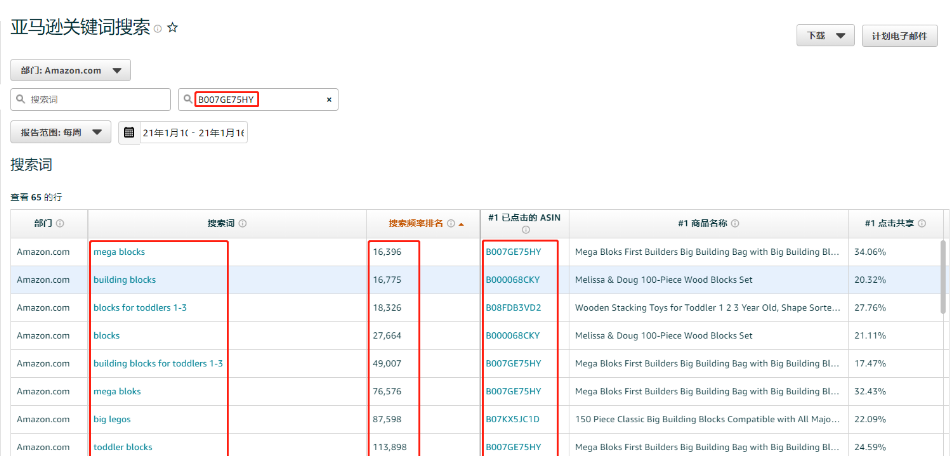This screenshot has height=456, width=950.
Task: Click the info icon in #1 点击共享 header
Action: point(921,224)
